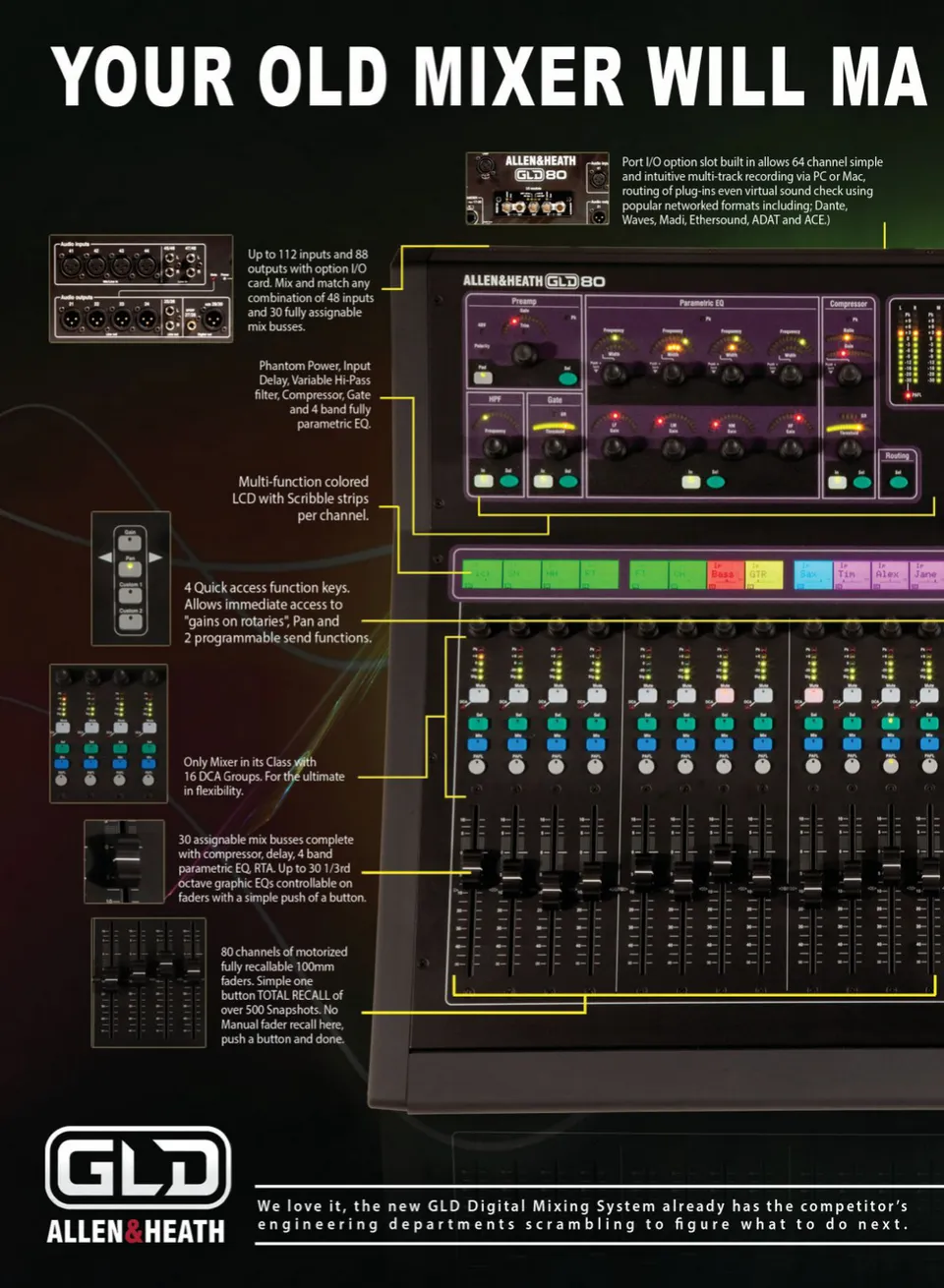This screenshot has width=944, height=1288.
Task: Toggle the Gate In button
Action: coord(542,481)
